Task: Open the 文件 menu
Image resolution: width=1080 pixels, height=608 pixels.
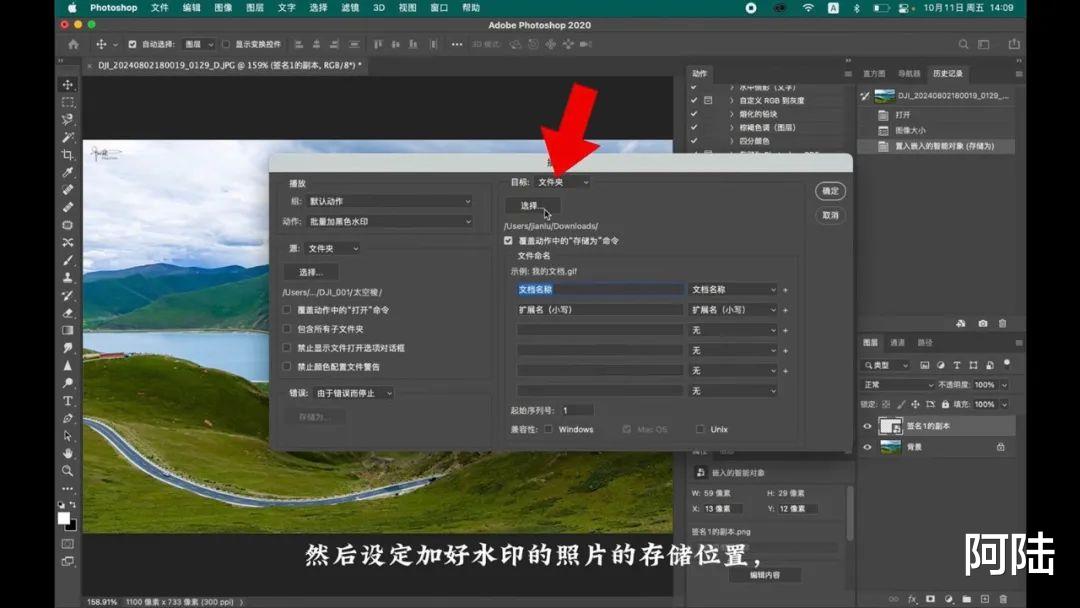Action: click(x=160, y=8)
